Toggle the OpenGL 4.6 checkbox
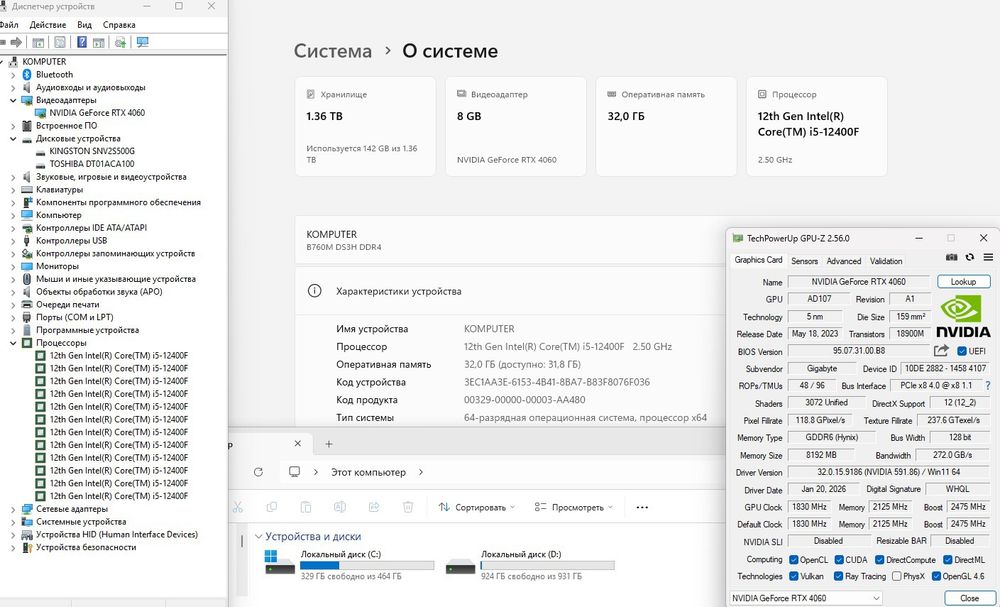The width and height of the screenshot is (1000, 607). [936, 576]
